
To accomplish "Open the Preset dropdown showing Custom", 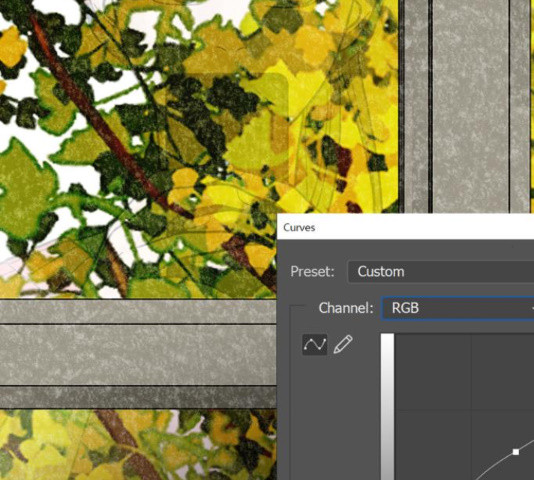I will click(x=441, y=272).
